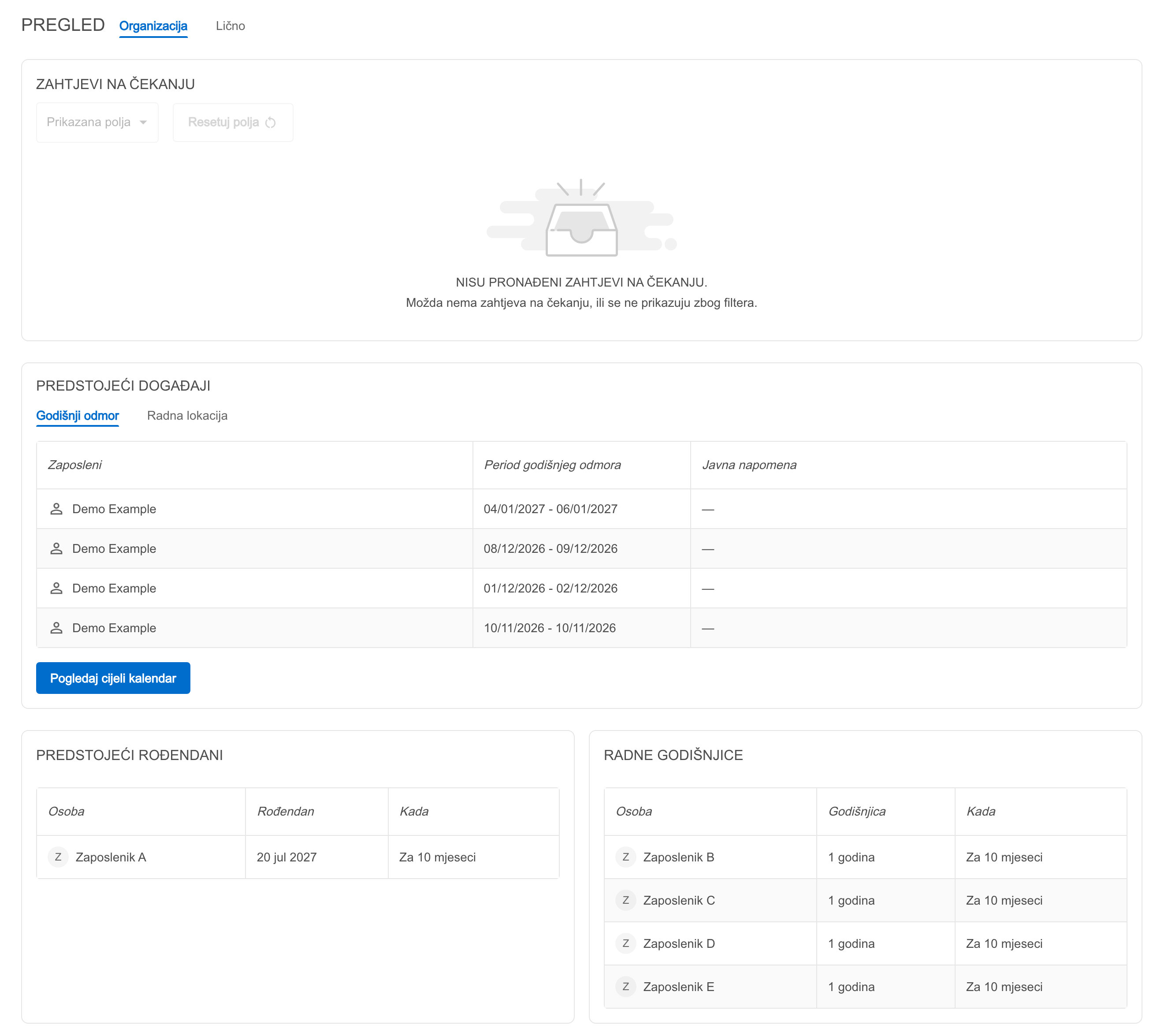Switch to the Lično tab
The height and width of the screenshot is (1036, 1168).
(x=230, y=26)
